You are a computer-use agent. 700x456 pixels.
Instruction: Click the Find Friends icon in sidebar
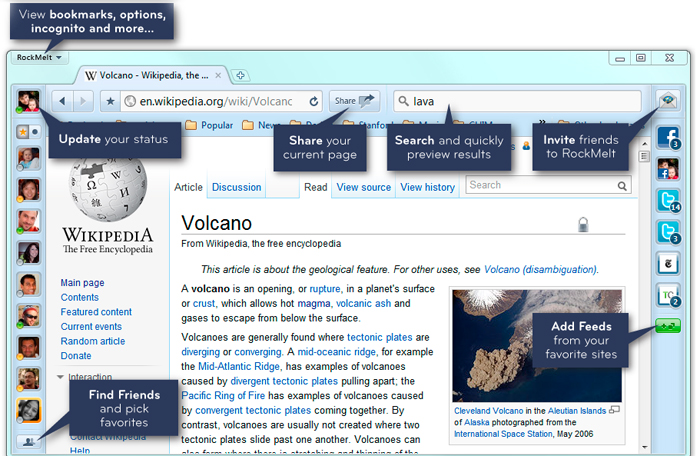(x=29, y=440)
